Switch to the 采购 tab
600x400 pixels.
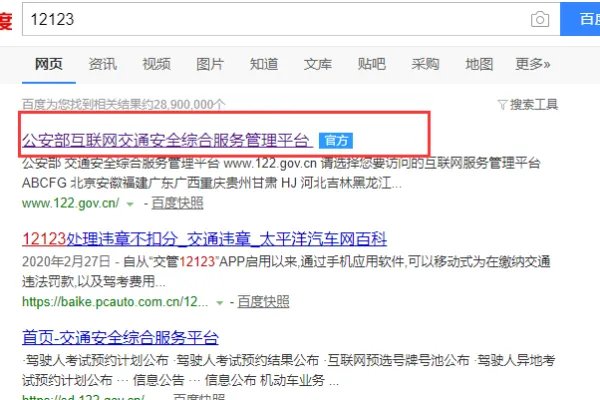coord(425,64)
